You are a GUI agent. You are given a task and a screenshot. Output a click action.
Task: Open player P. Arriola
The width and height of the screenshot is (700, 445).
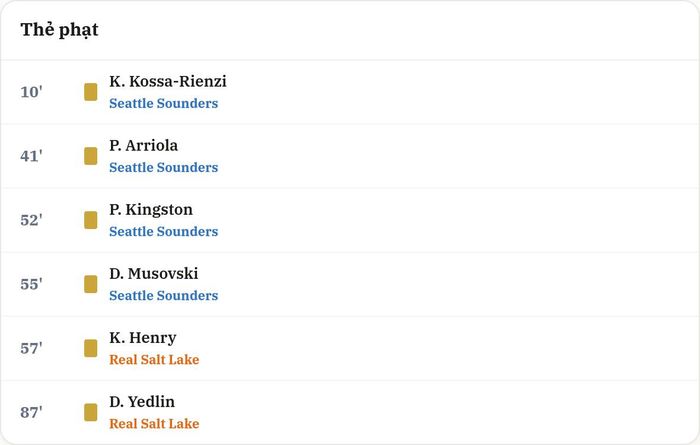coord(143,146)
